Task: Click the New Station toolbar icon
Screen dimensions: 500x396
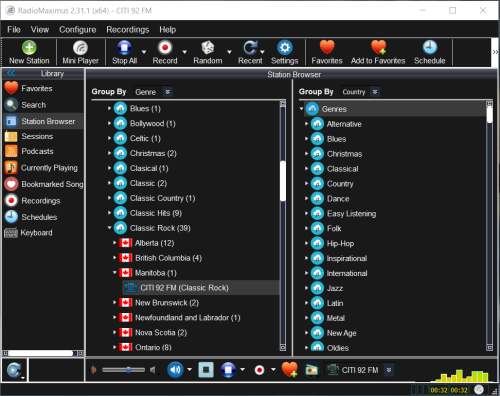Action: click(x=29, y=52)
